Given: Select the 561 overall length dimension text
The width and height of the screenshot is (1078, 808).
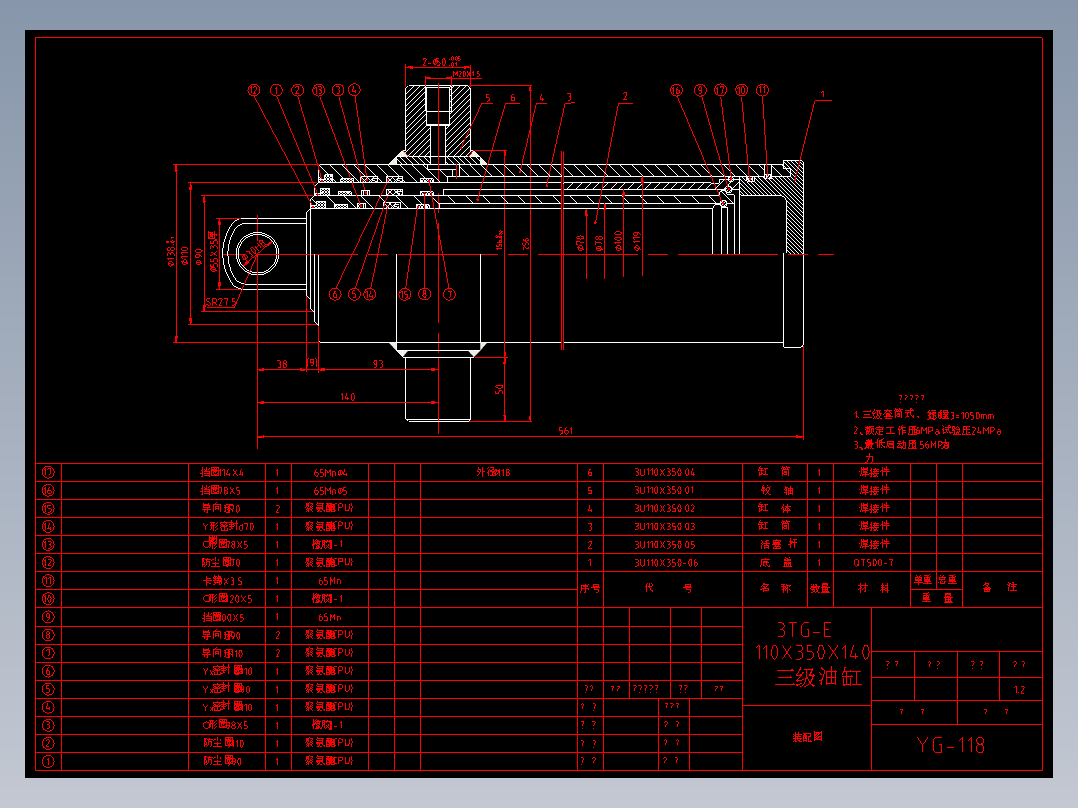Looking at the screenshot, I should [565, 431].
